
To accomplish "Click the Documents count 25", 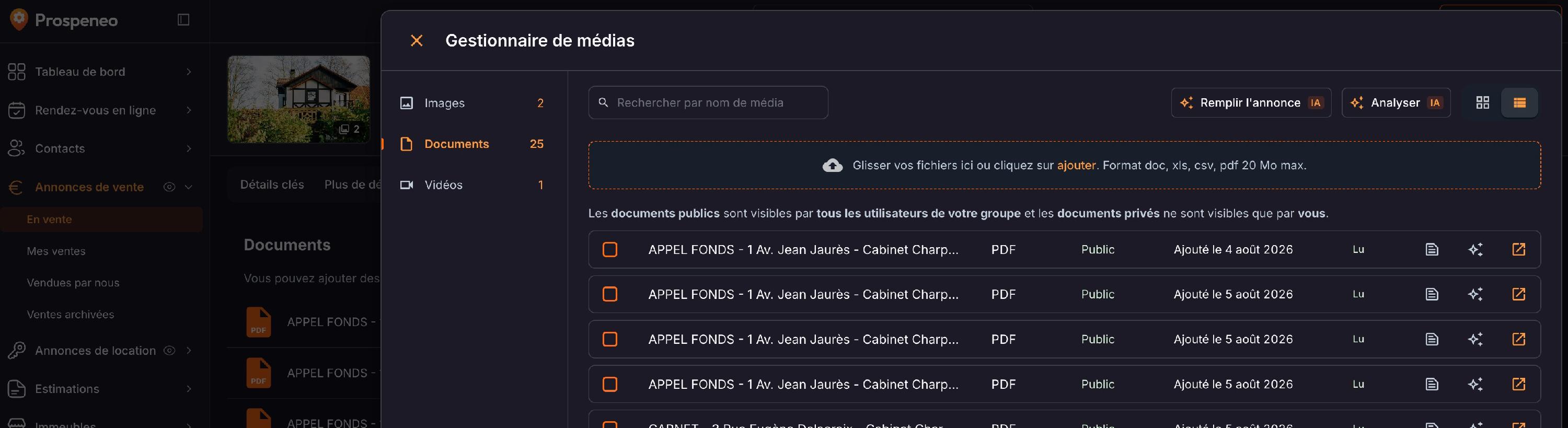I will coord(536,144).
